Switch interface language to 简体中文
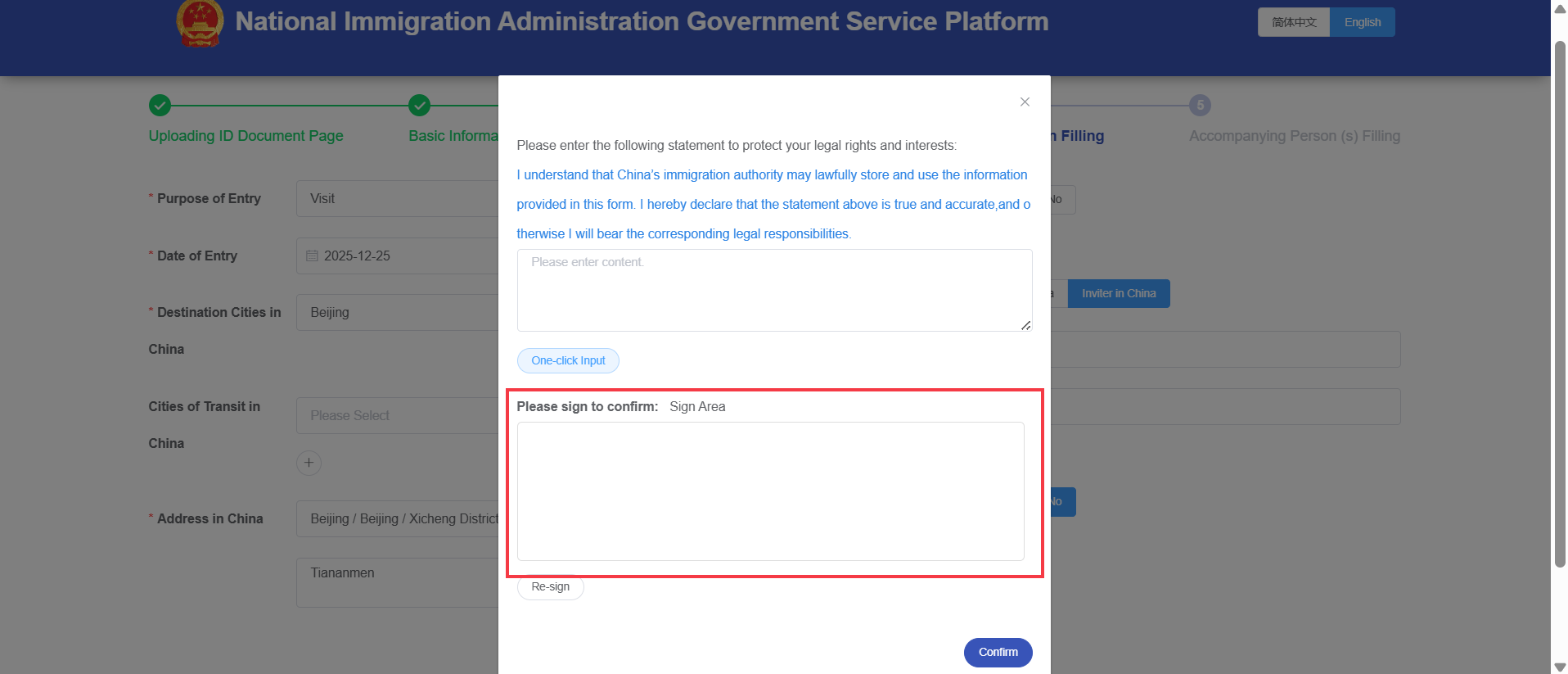 tap(1292, 22)
